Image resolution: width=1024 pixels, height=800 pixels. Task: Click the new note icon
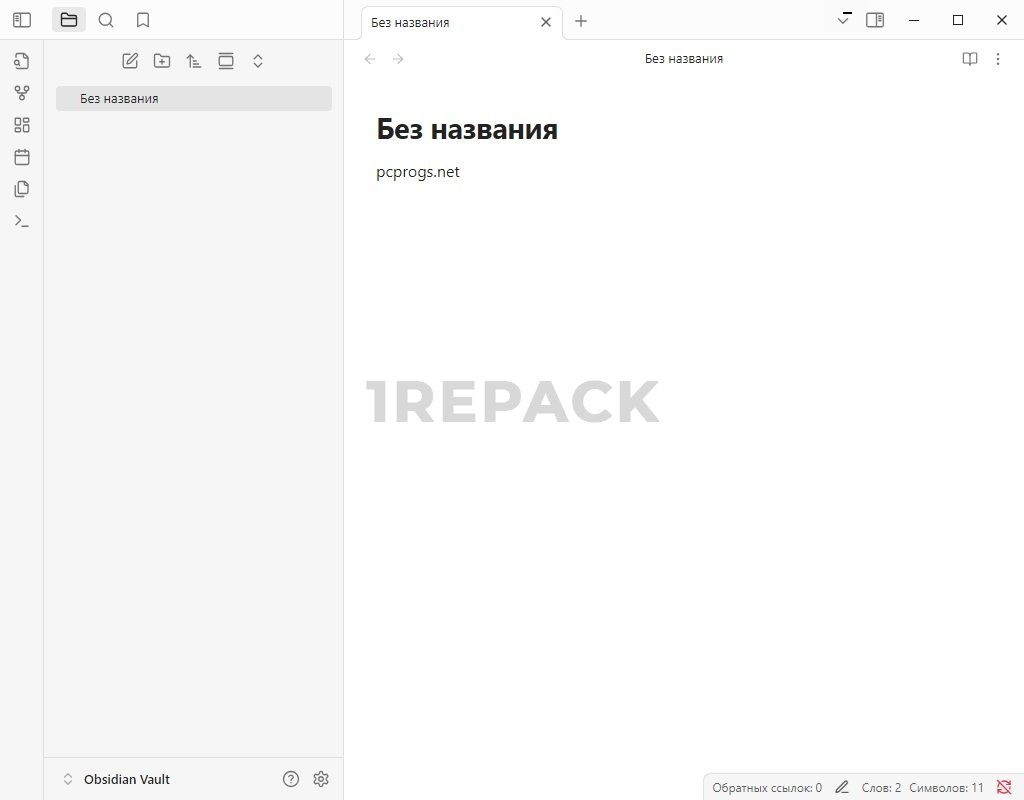[x=130, y=61]
